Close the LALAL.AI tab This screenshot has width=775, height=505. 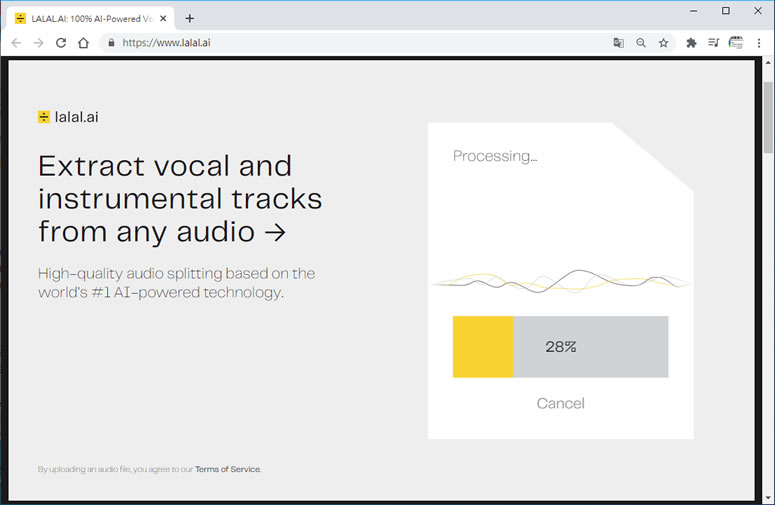163,19
